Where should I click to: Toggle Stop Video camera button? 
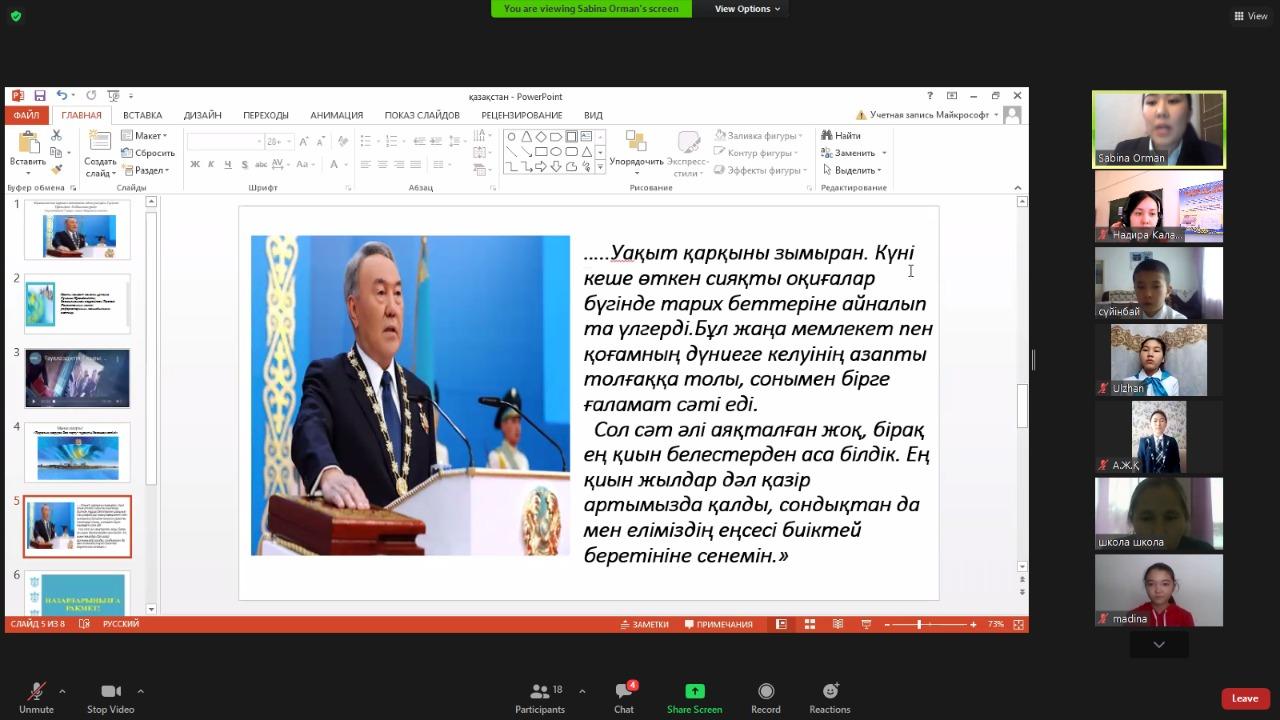[x=110, y=691]
